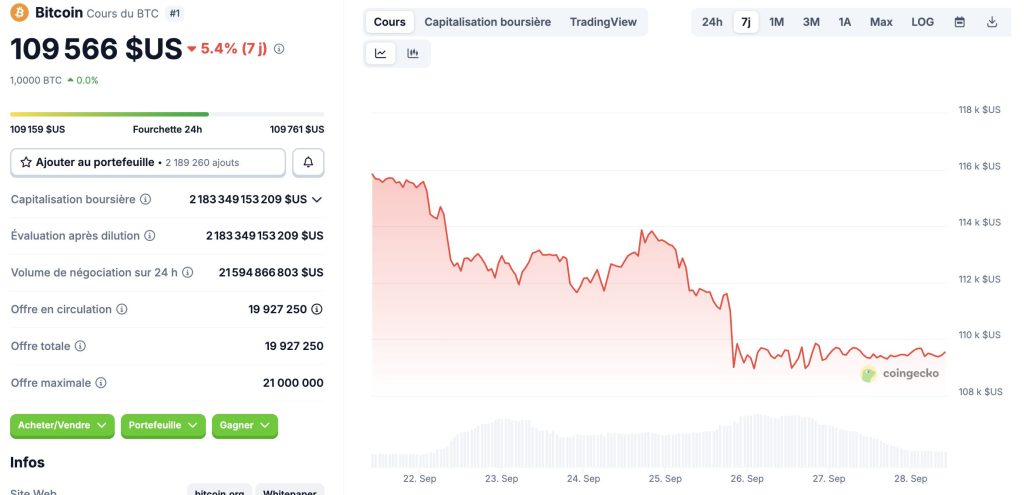This screenshot has width=1024, height=495.
Task: Click info icon beside Capitalisation boursière
Action: tap(145, 199)
